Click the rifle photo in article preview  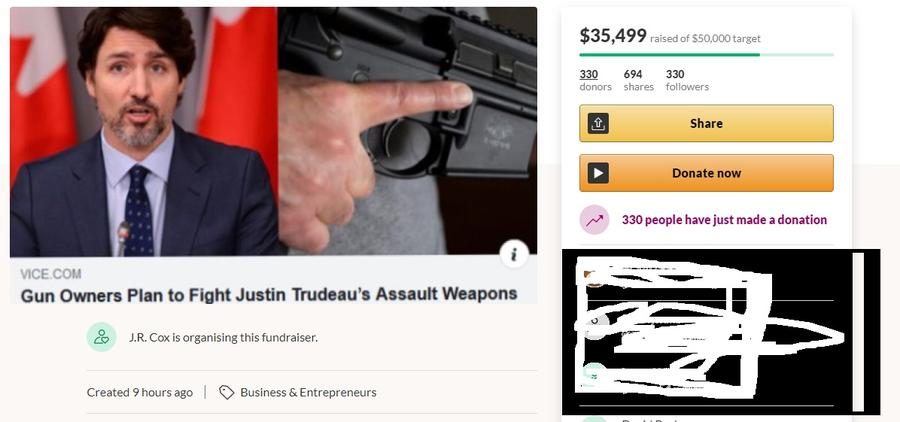click(x=408, y=131)
